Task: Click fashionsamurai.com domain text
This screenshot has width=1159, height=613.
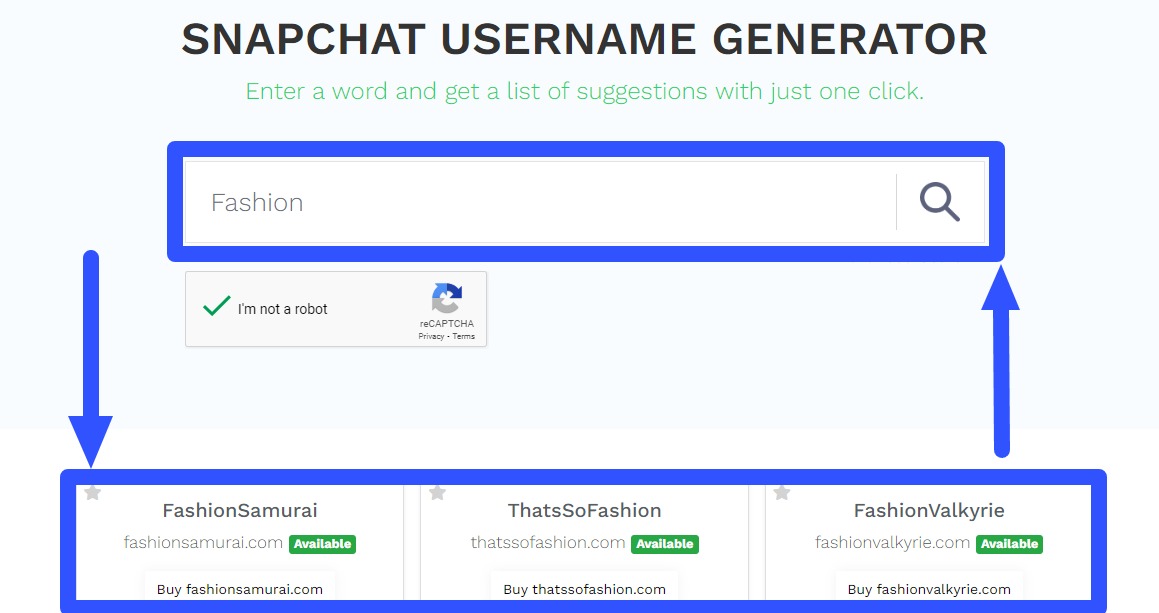Action: (203, 543)
